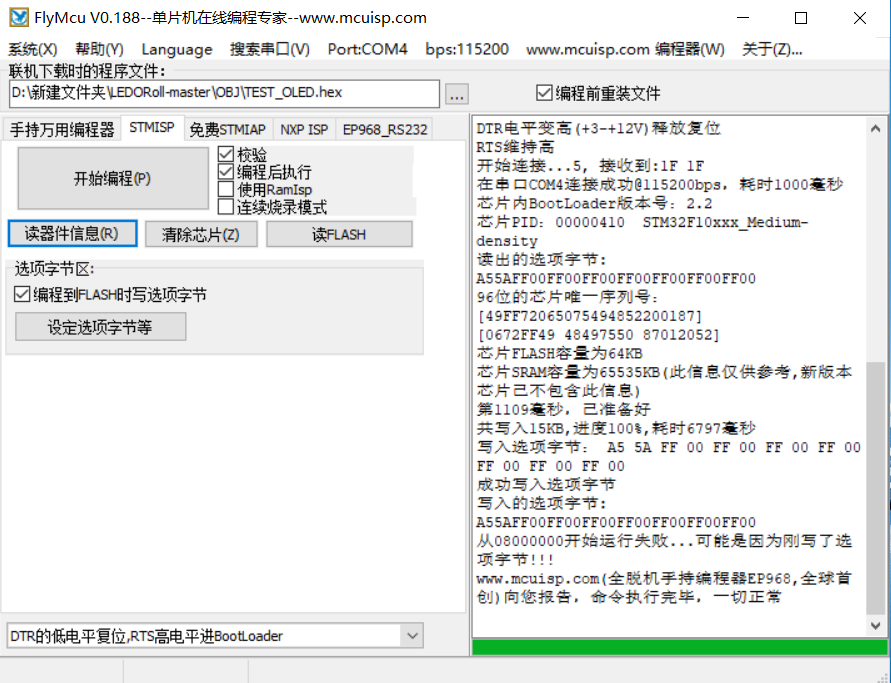Open the Language menu

coord(176,48)
